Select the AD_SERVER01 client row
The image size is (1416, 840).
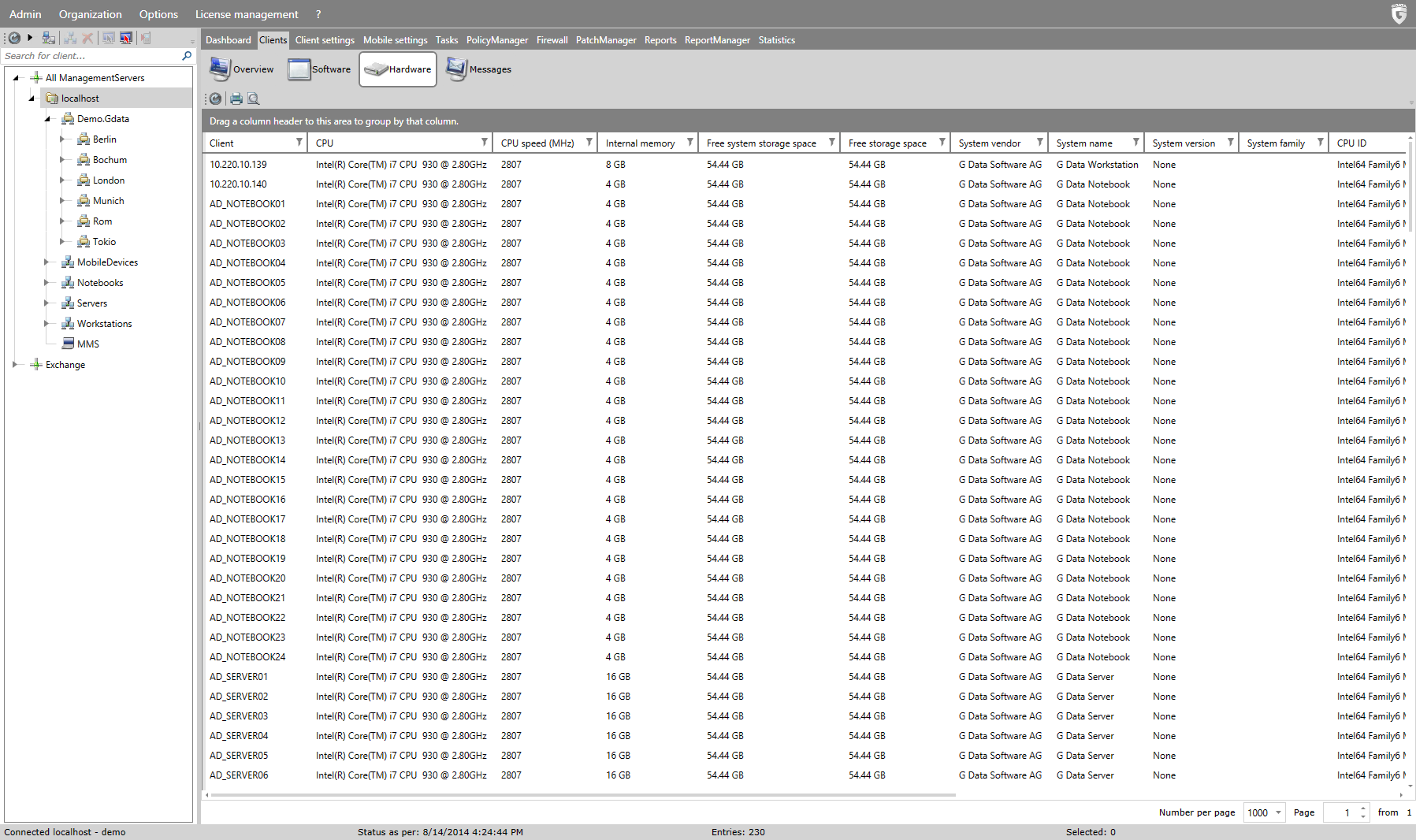805,677
